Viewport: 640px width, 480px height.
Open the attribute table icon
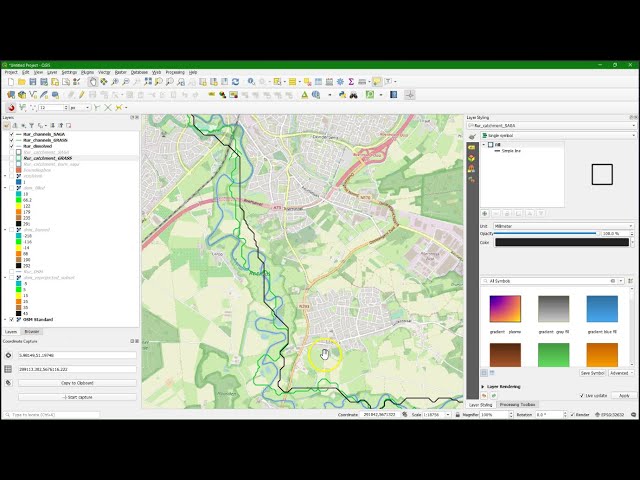[318, 82]
